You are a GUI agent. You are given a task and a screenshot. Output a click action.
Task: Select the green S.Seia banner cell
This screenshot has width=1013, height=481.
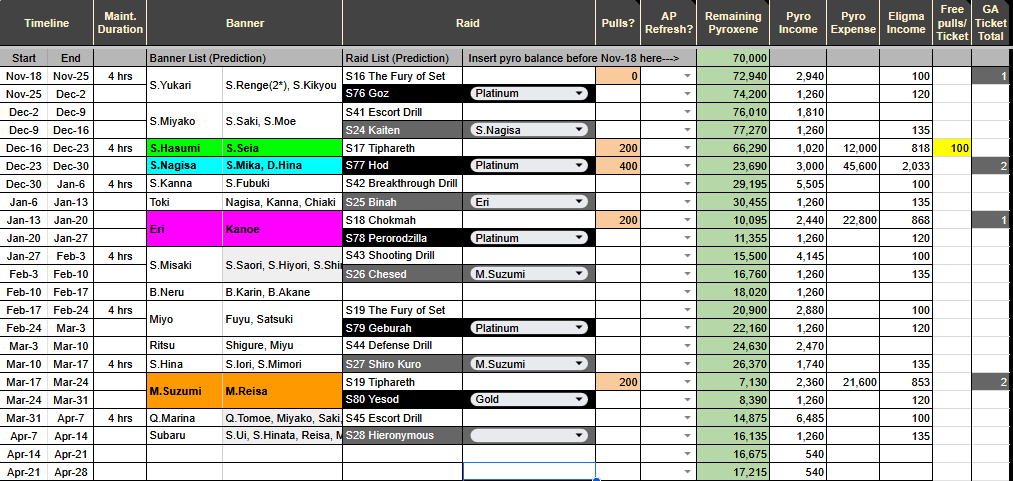point(282,148)
